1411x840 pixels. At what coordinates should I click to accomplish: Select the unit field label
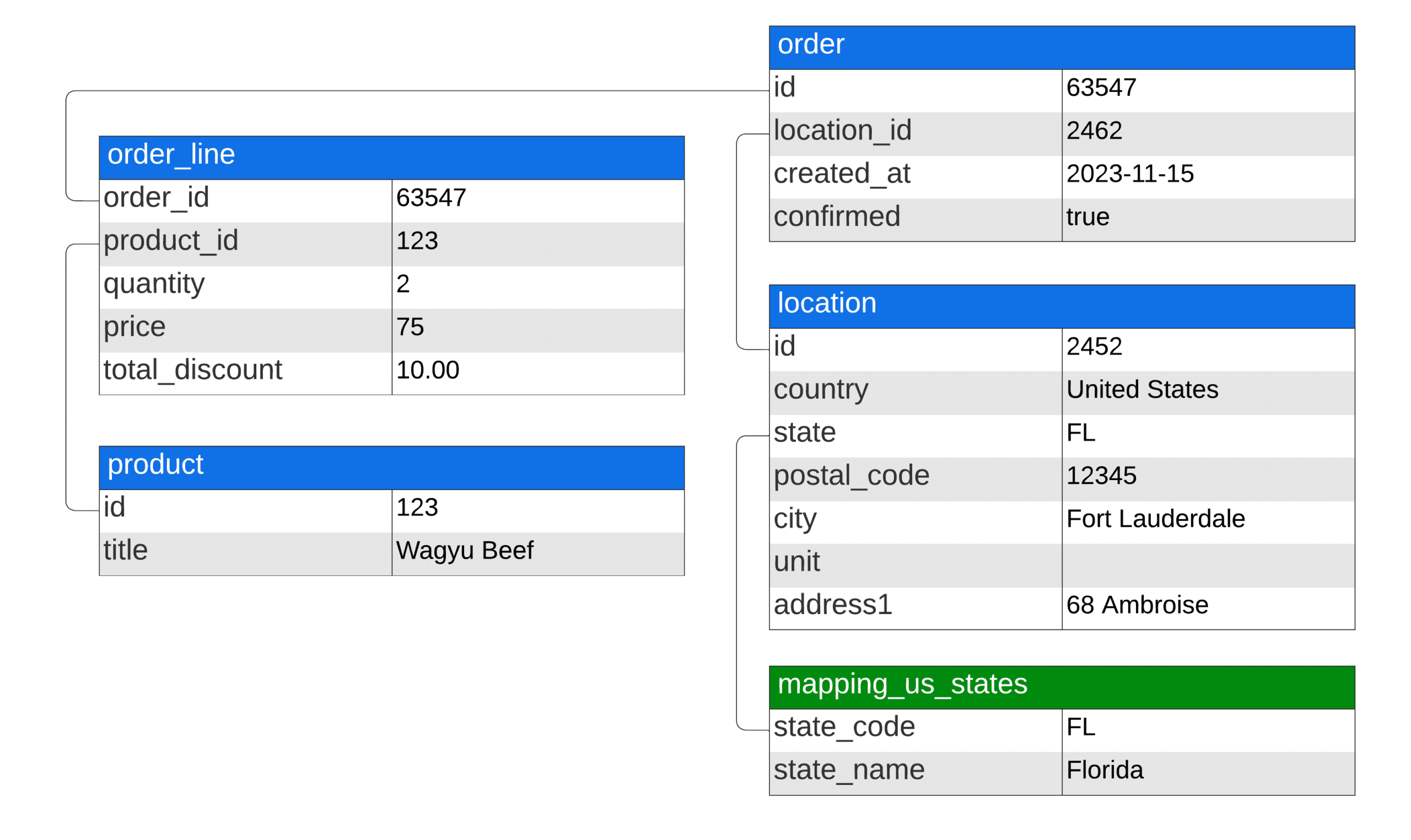pos(796,561)
